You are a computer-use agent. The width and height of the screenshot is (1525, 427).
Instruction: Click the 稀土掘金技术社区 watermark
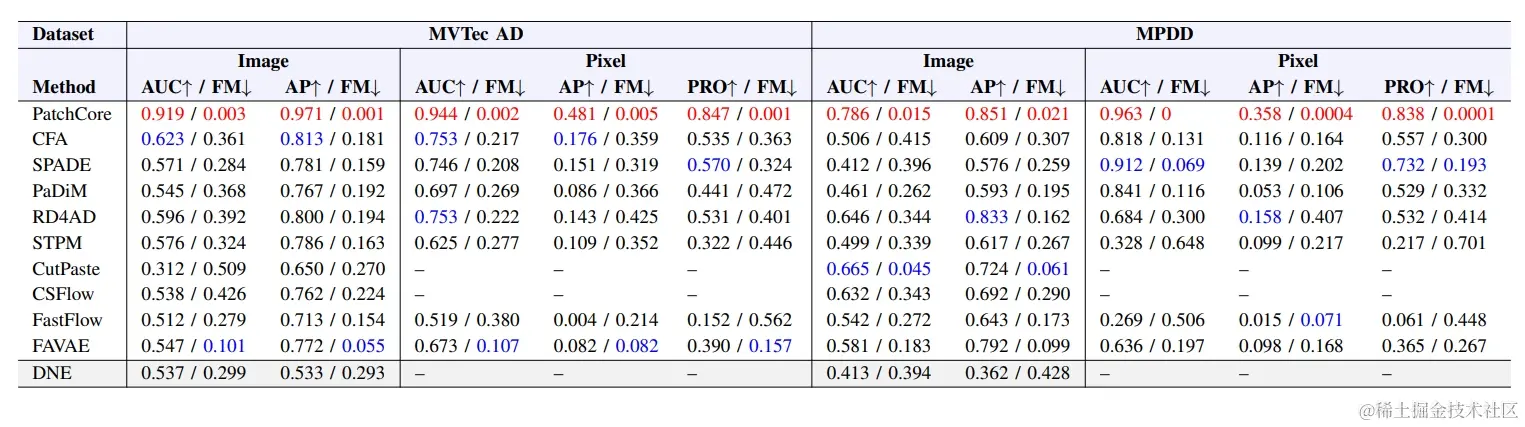click(x=1438, y=410)
